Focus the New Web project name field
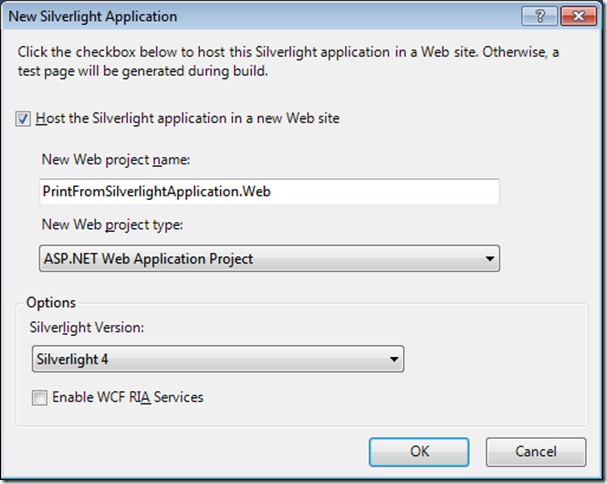Image resolution: width=607 pixels, height=484 pixels. point(268,192)
